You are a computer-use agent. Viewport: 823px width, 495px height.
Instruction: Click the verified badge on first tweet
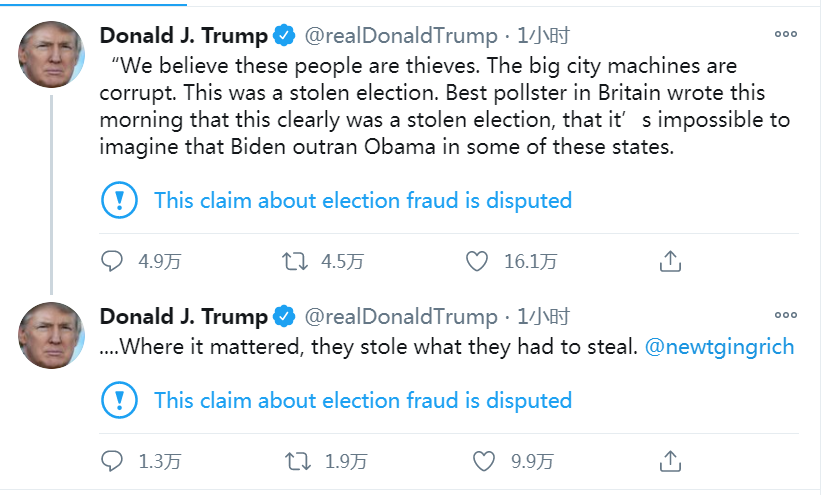284,36
